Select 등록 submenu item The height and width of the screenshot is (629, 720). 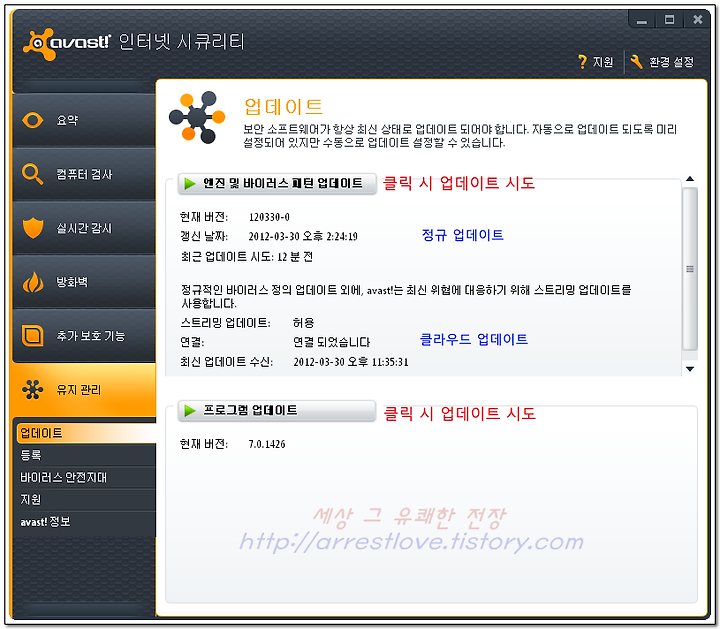pos(86,455)
